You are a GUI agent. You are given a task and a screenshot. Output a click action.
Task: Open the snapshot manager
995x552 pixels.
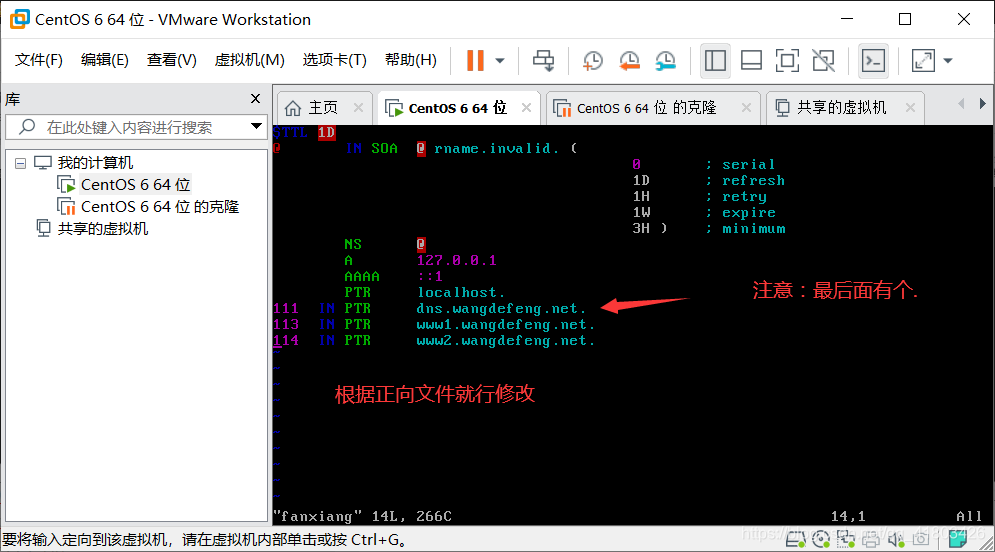click(x=666, y=61)
